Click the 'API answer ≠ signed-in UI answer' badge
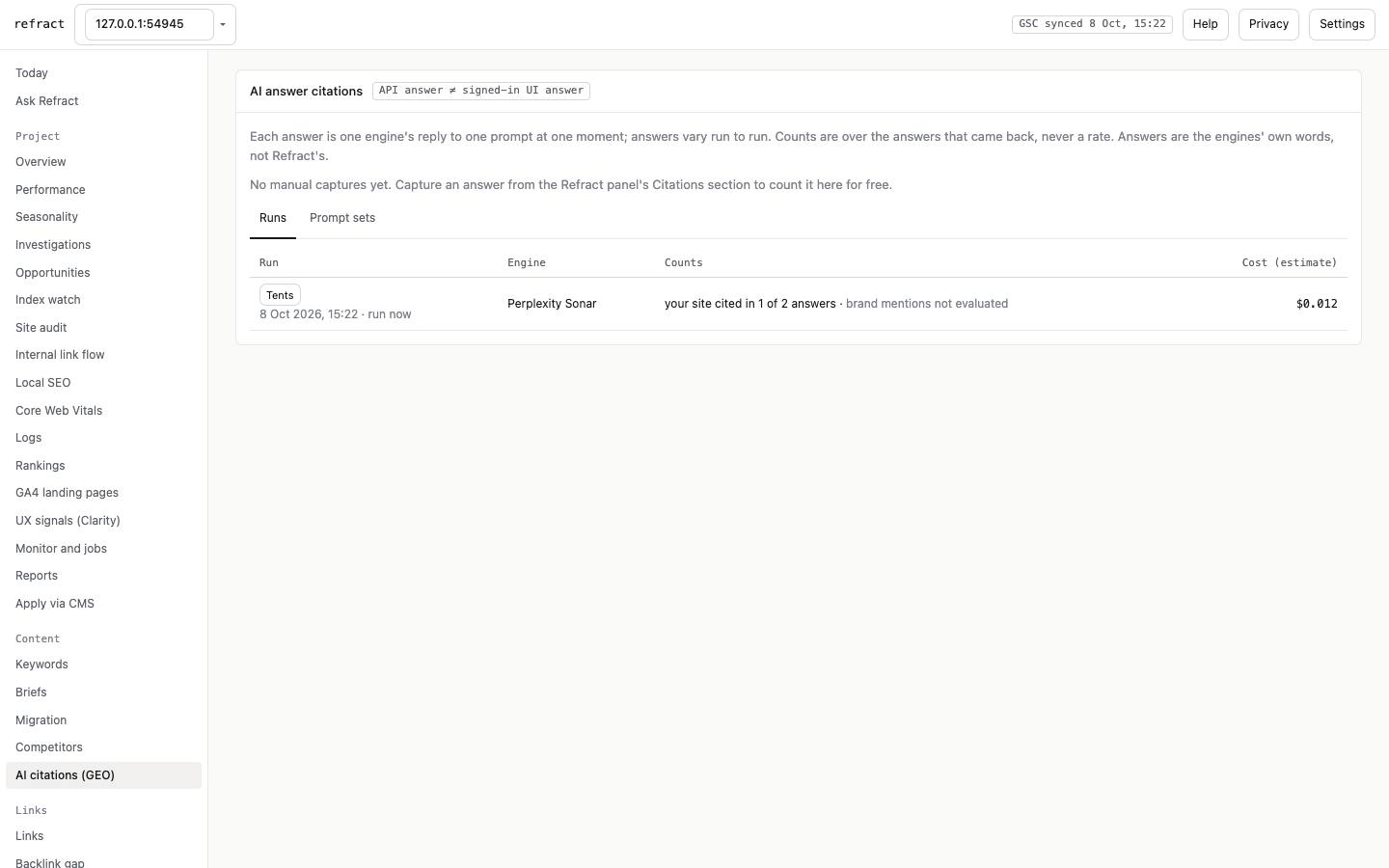 click(x=481, y=91)
